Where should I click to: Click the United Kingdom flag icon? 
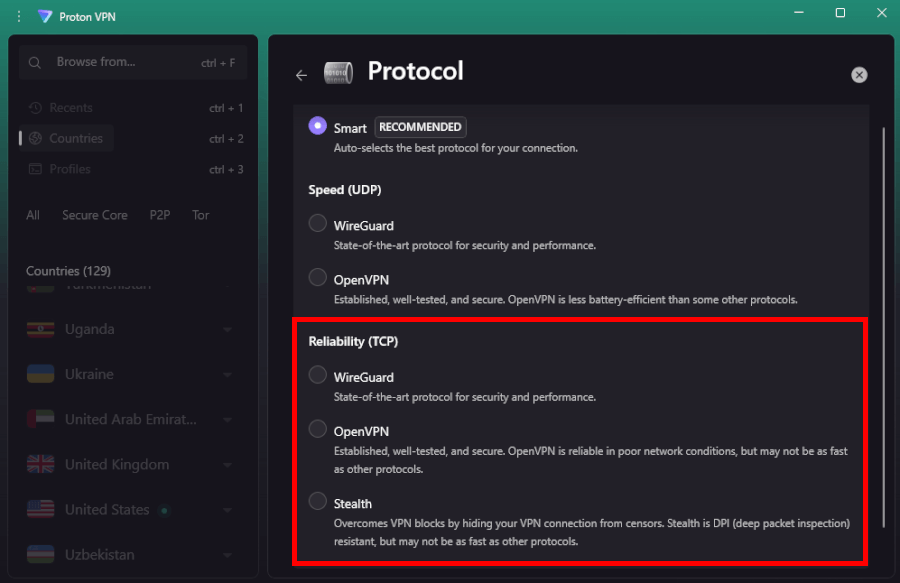(x=41, y=464)
